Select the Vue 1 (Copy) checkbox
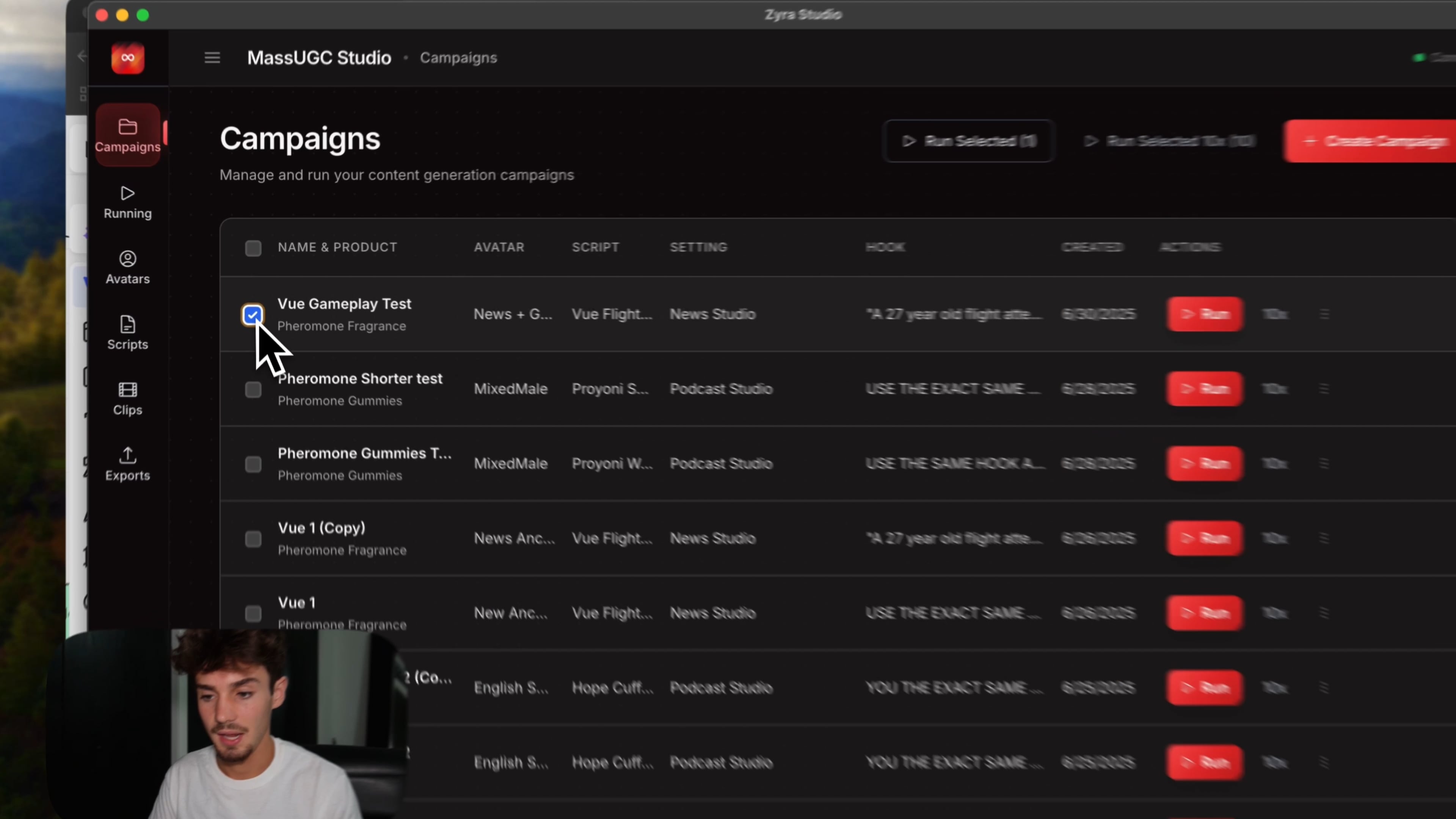This screenshot has height=819, width=1456. click(253, 539)
